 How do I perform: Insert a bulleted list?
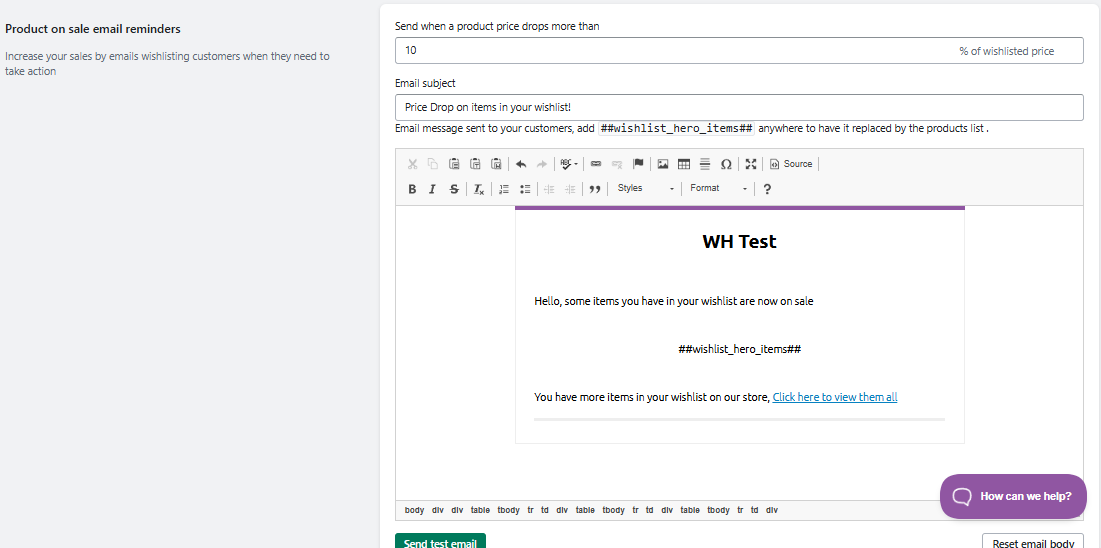525,189
